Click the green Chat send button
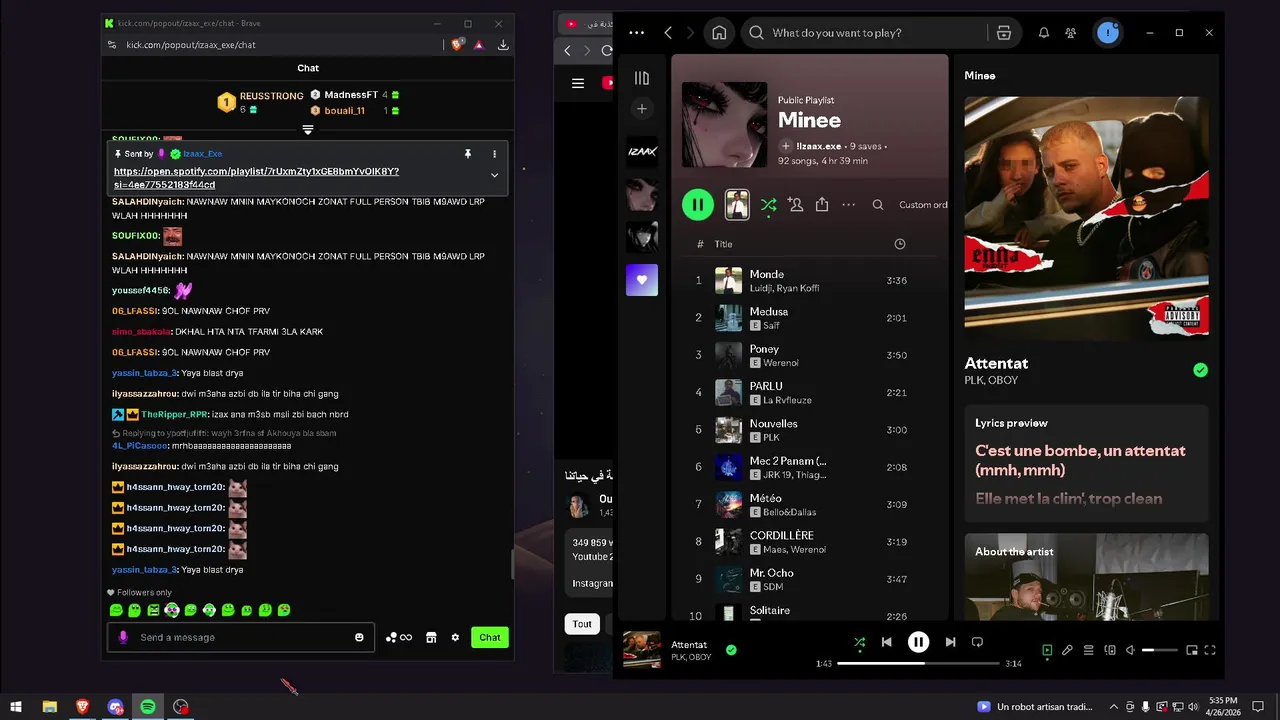This screenshot has height=720, width=1280. [x=490, y=637]
